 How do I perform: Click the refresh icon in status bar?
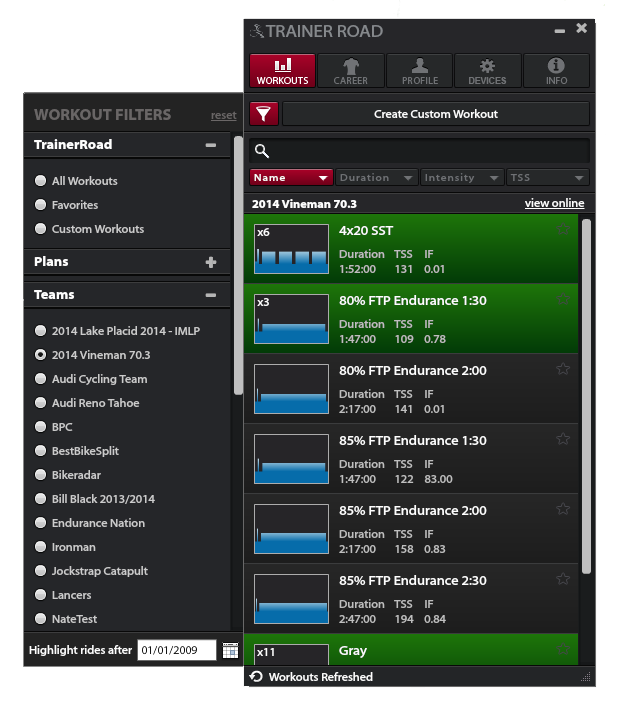tap(256, 677)
